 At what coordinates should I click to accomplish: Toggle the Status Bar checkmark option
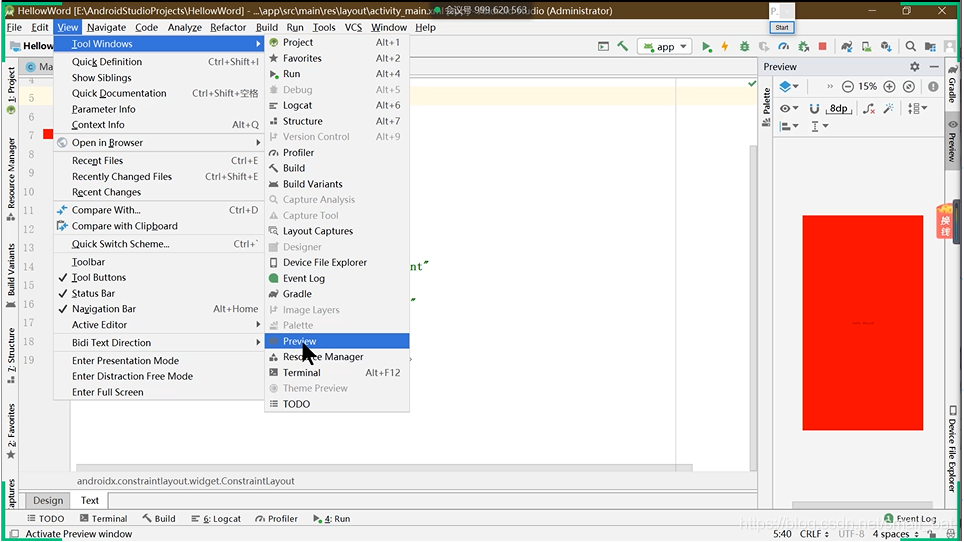click(x=93, y=293)
